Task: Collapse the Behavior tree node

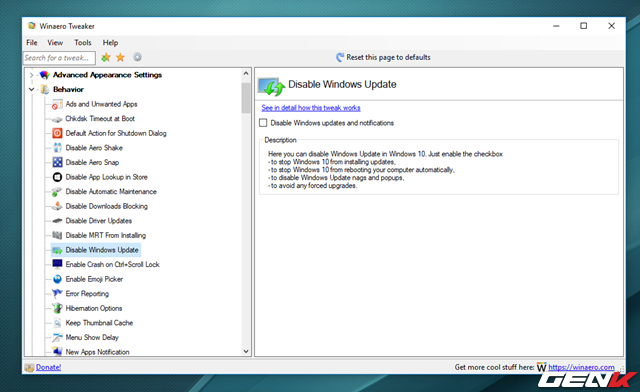Action: [31, 89]
